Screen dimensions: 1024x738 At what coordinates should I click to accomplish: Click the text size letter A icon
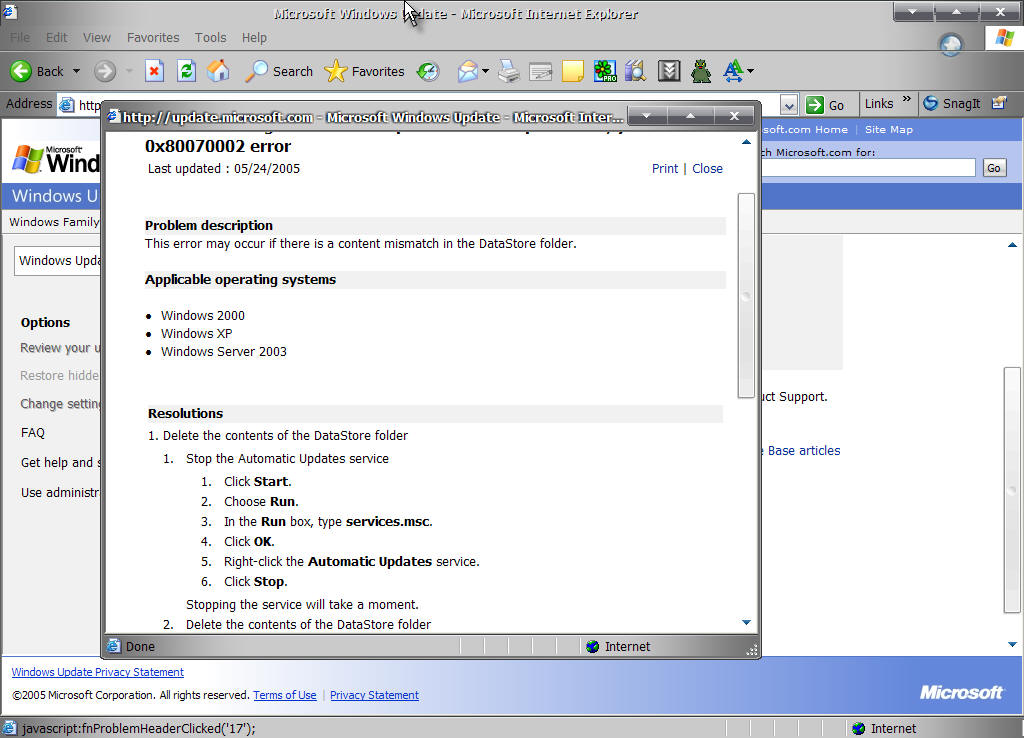click(733, 71)
